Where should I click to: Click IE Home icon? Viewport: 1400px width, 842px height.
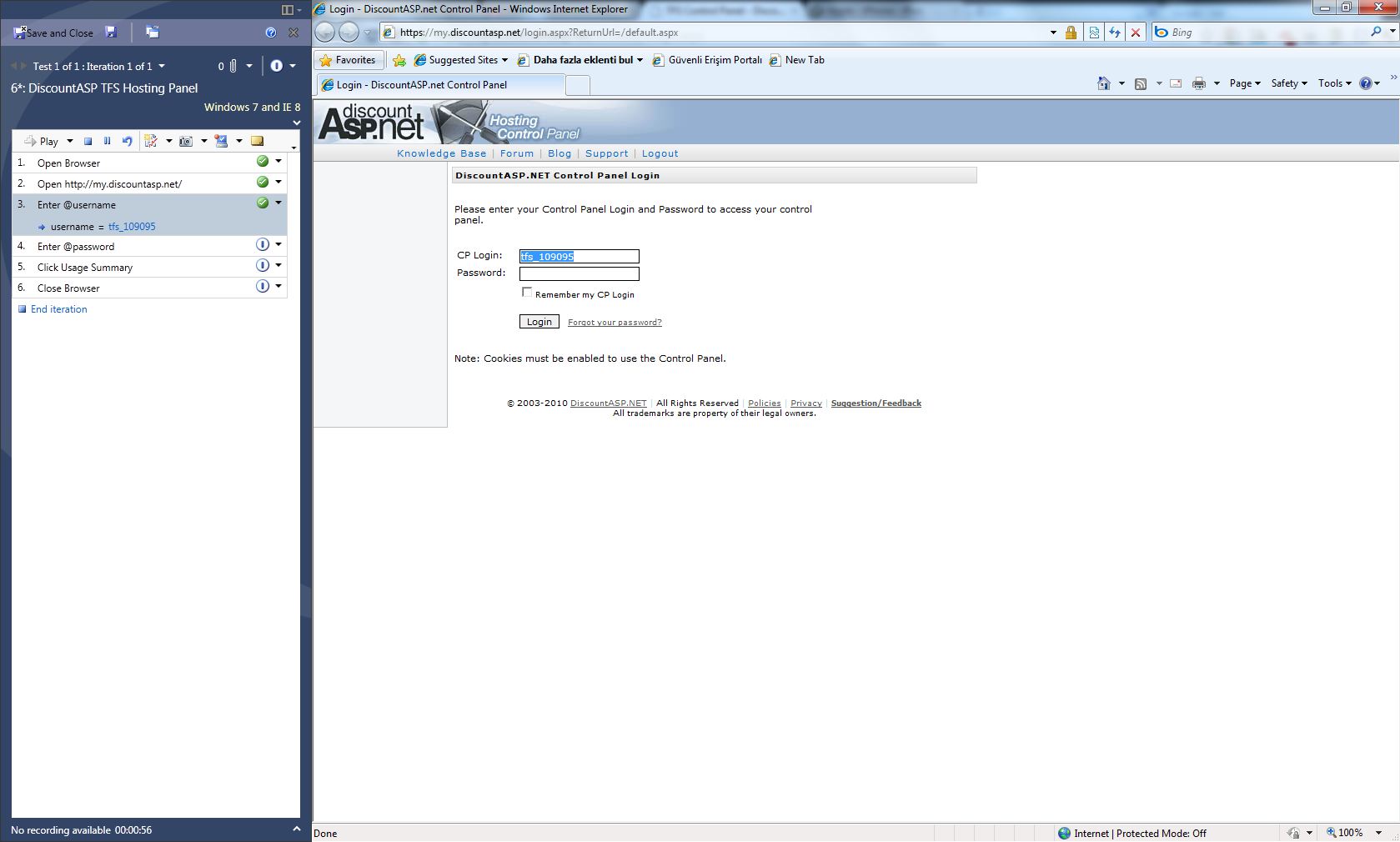point(1104,83)
